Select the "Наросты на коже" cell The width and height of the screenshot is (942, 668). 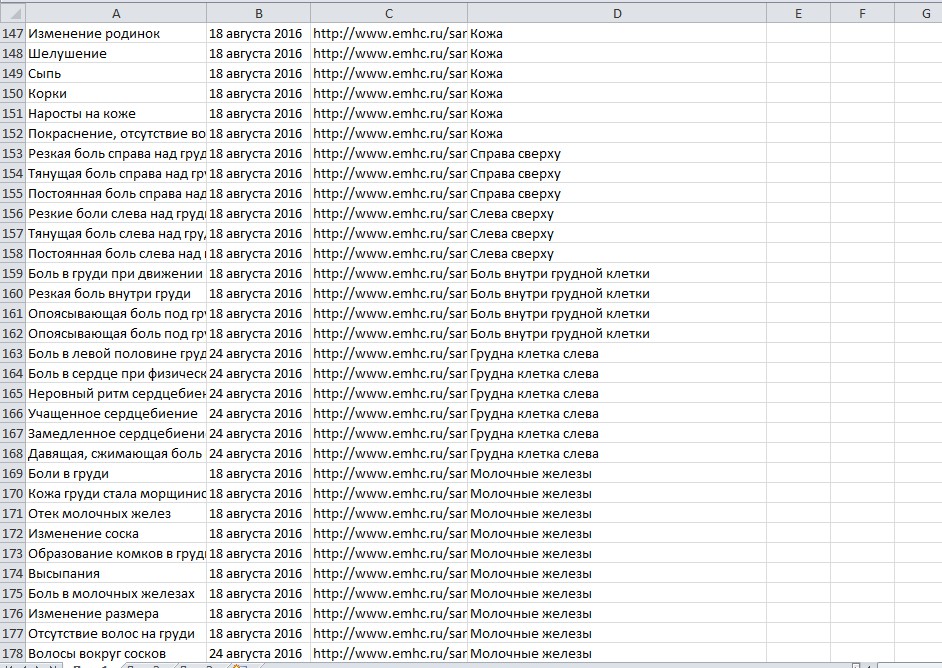pos(116,114)
